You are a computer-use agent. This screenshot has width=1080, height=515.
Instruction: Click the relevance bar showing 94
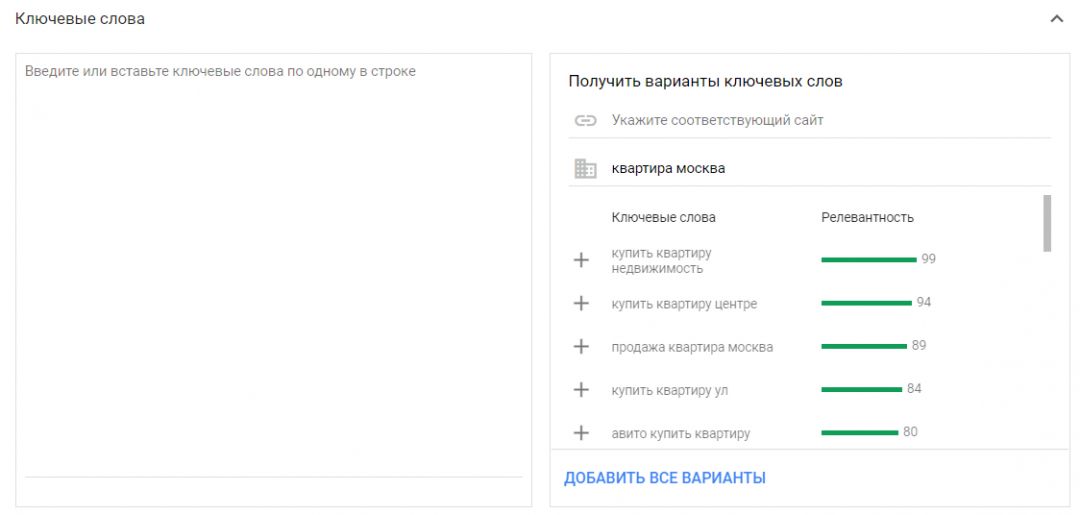[x=866, y=303]
